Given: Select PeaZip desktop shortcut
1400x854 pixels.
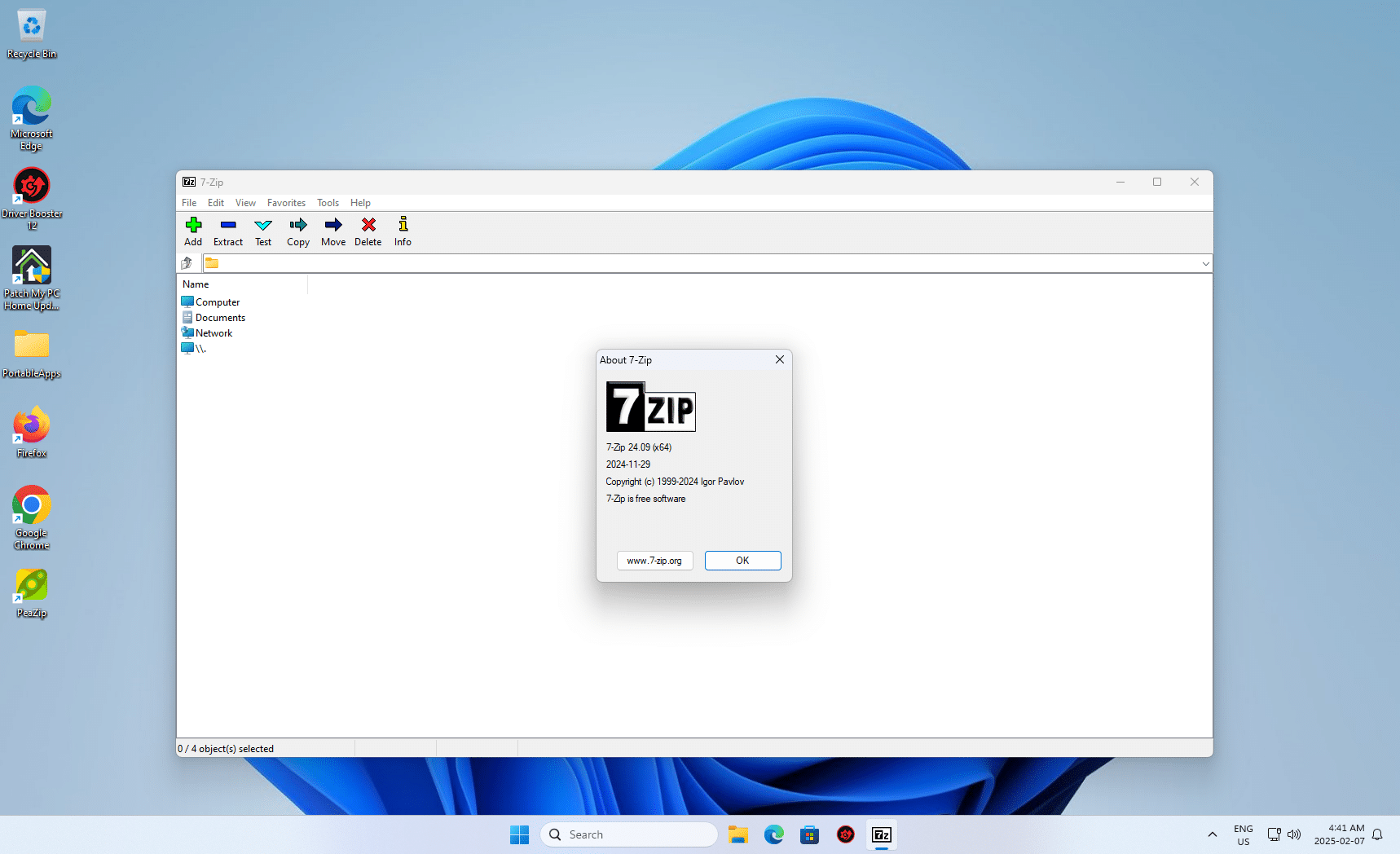Looking at the screenshot, I should (32, 593).
